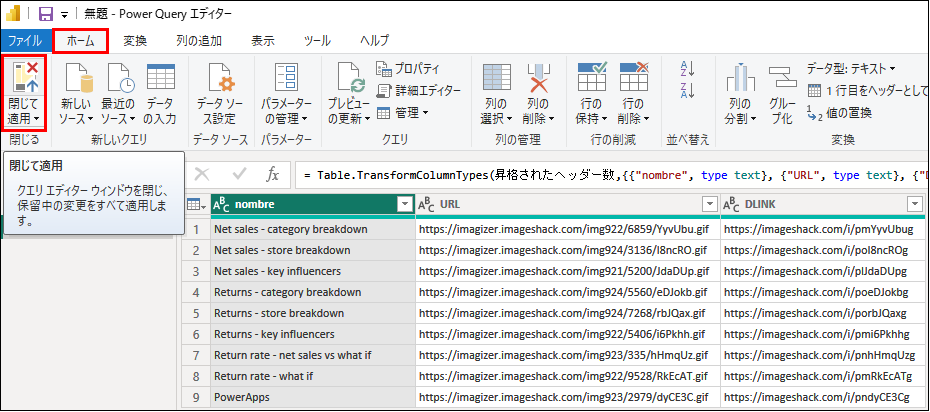
Task: Open the nombre column filter dropdown
Action: [405, 205]
